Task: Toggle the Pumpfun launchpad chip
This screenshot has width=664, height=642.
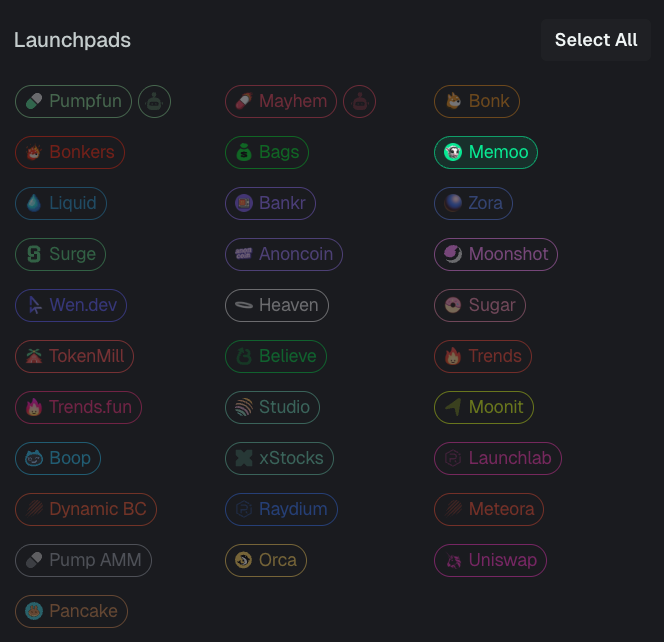Action: tap(73, 101)
